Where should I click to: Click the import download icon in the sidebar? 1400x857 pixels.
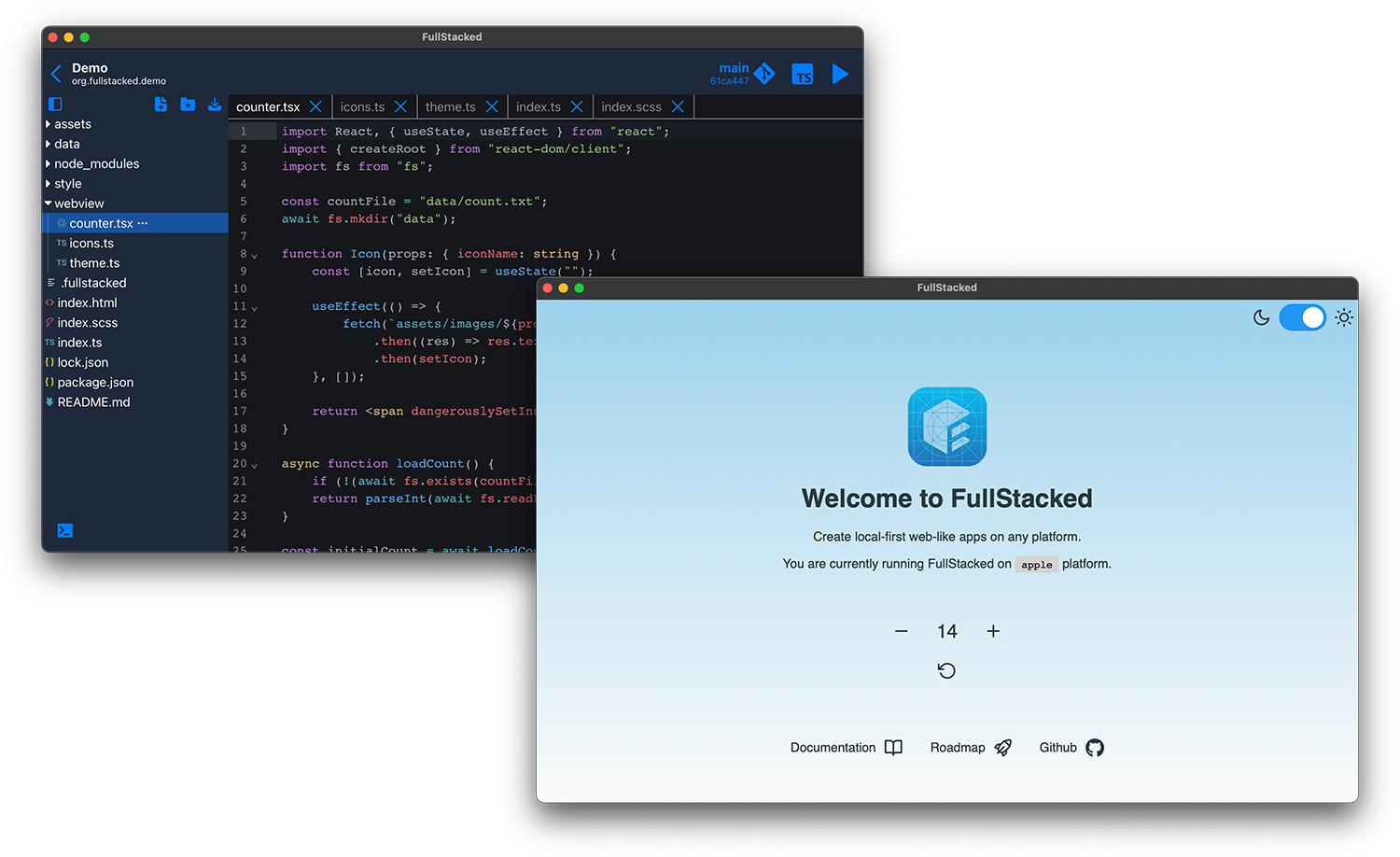tap(215, 104)
